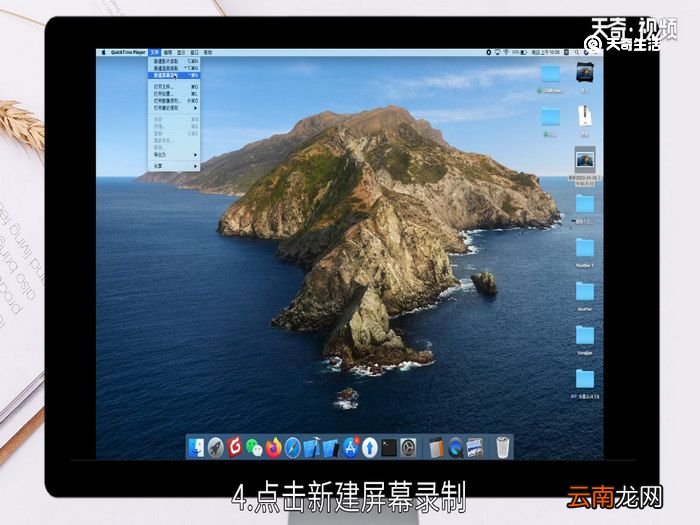Expand the 导出为 (Export As) submenu
The width and height of the screenshot is (700, 525).
[x=174, y=155]
